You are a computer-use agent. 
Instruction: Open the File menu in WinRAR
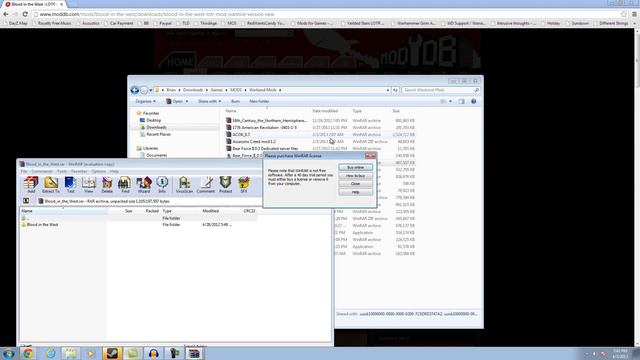pyautogui.click(x=24, y=171)
